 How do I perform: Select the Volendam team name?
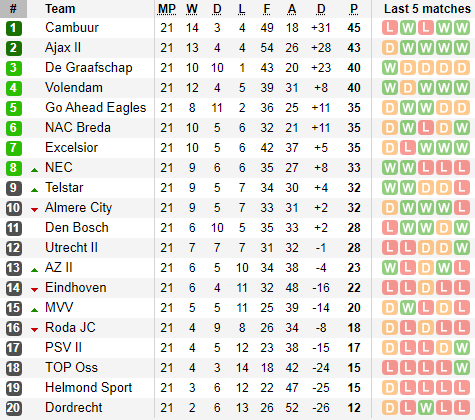click(x=74, y=88)
